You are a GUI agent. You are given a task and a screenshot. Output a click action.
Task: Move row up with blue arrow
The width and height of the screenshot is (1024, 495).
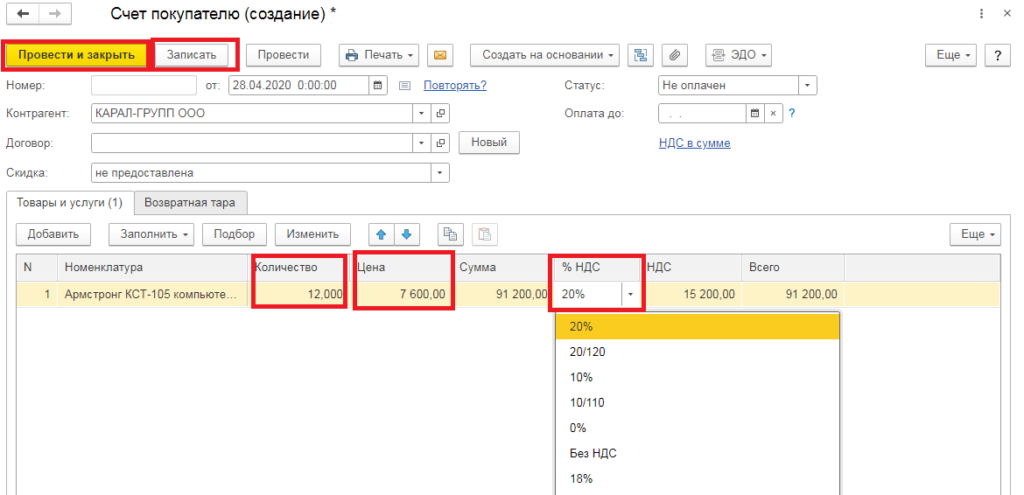click(382, 234)
